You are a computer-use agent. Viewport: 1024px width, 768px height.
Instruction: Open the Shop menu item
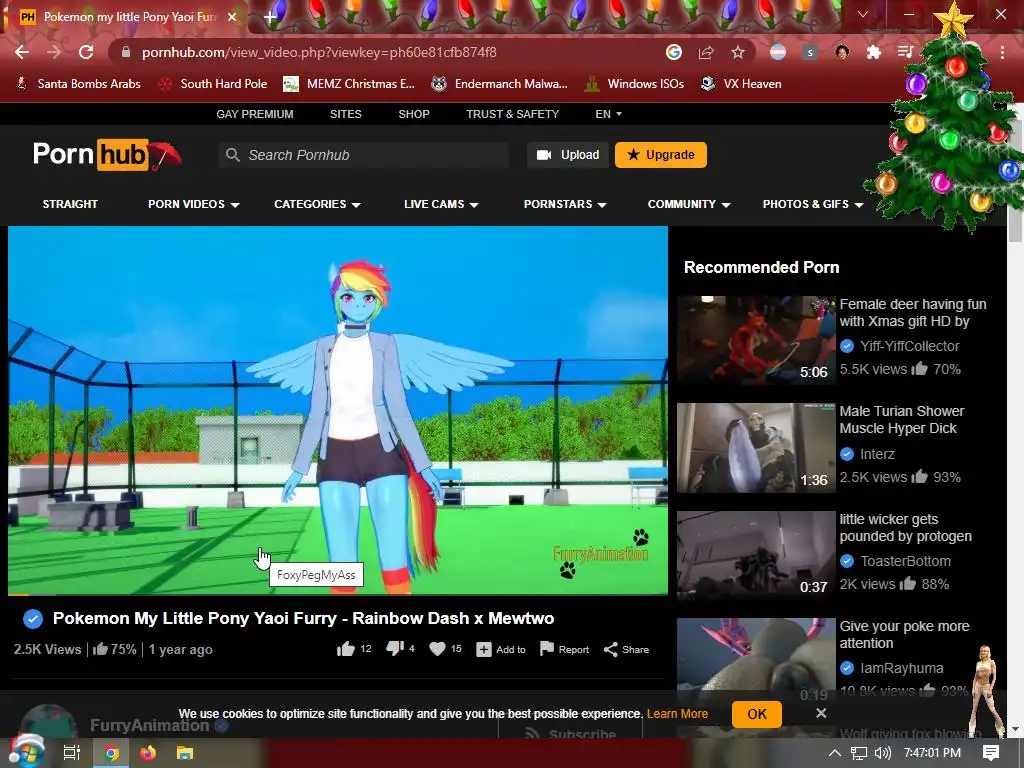click(x=414, y=114)
